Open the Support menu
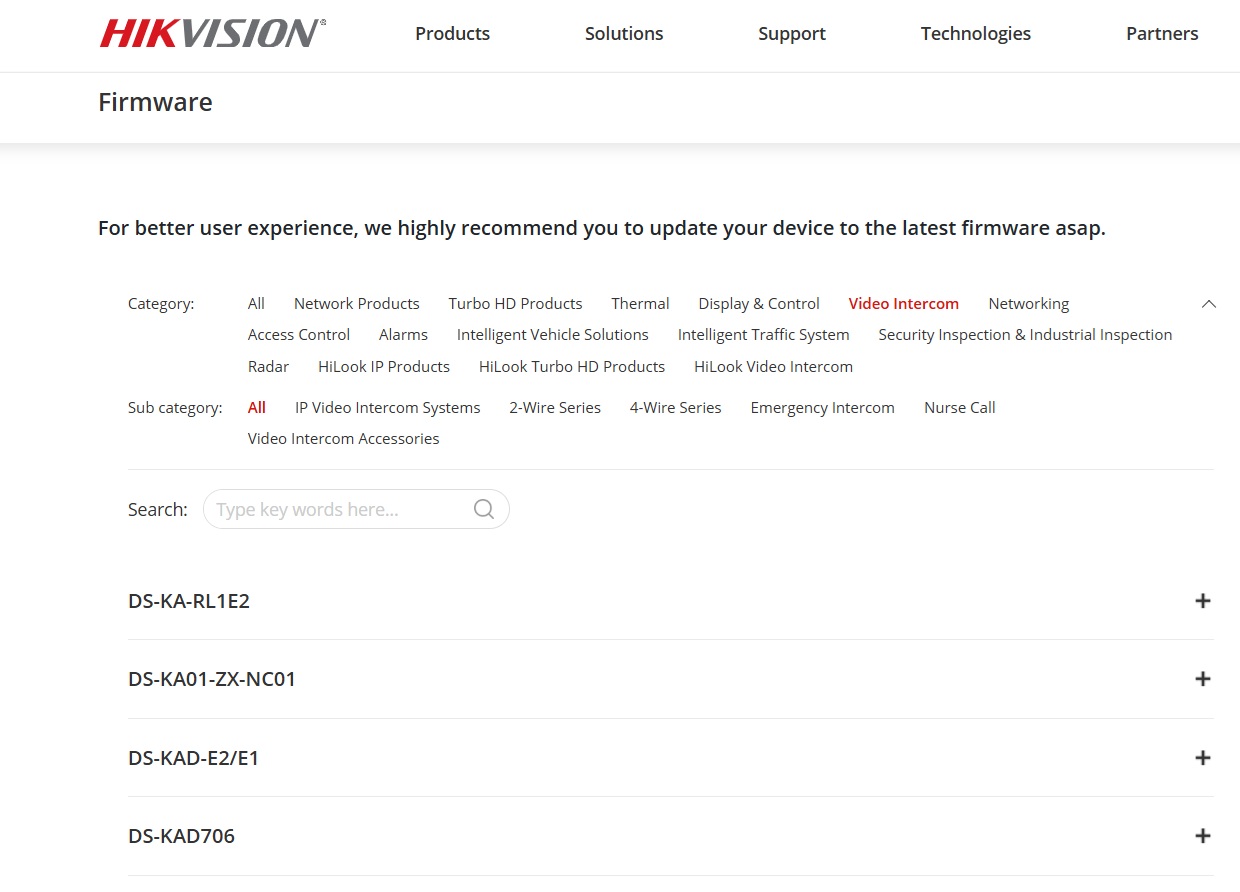Viewport: 1240px width, 892px height. [x=792, y=34]
